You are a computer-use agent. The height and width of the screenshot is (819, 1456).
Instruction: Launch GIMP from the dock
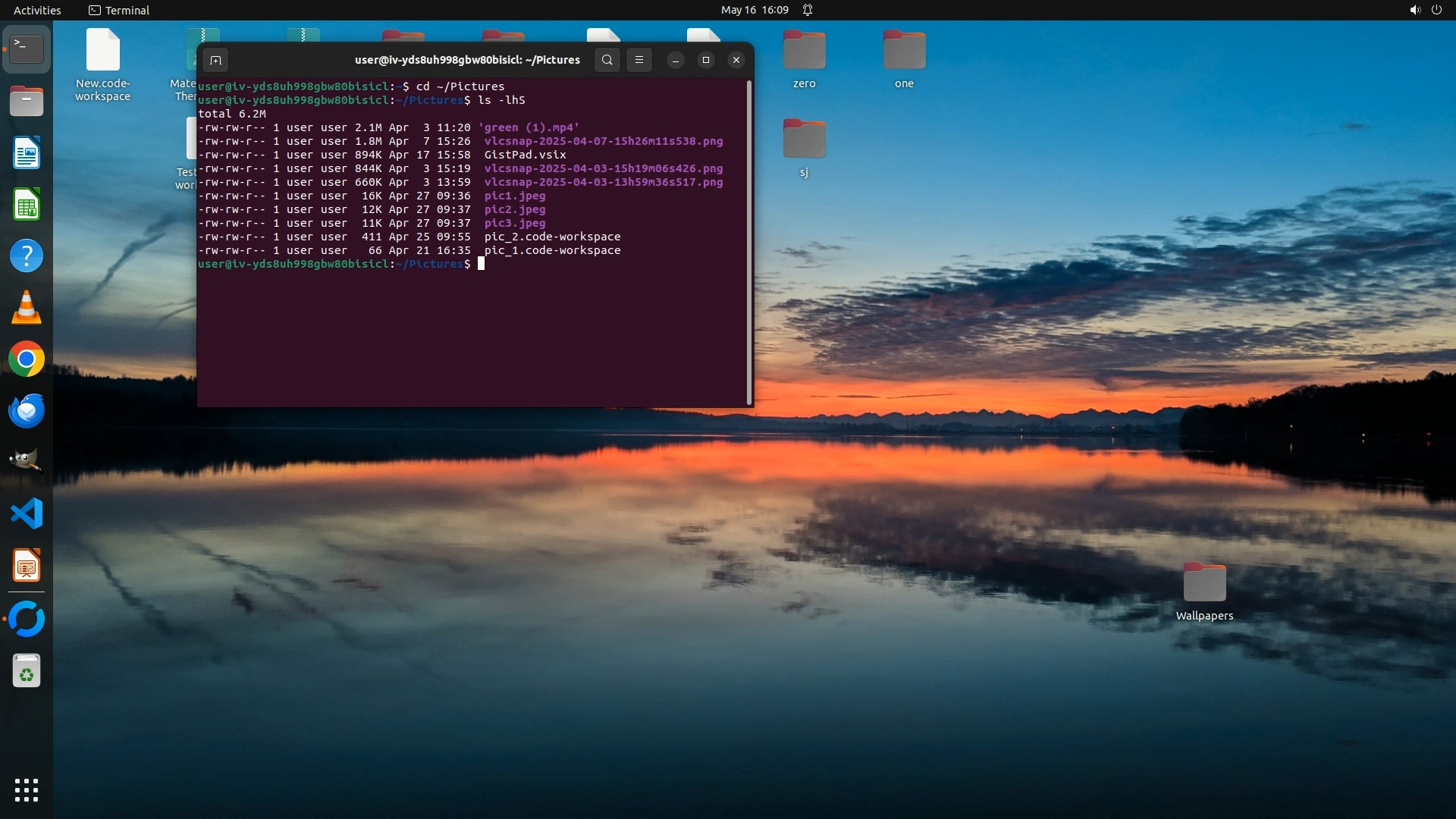click(x=27, y=461)
